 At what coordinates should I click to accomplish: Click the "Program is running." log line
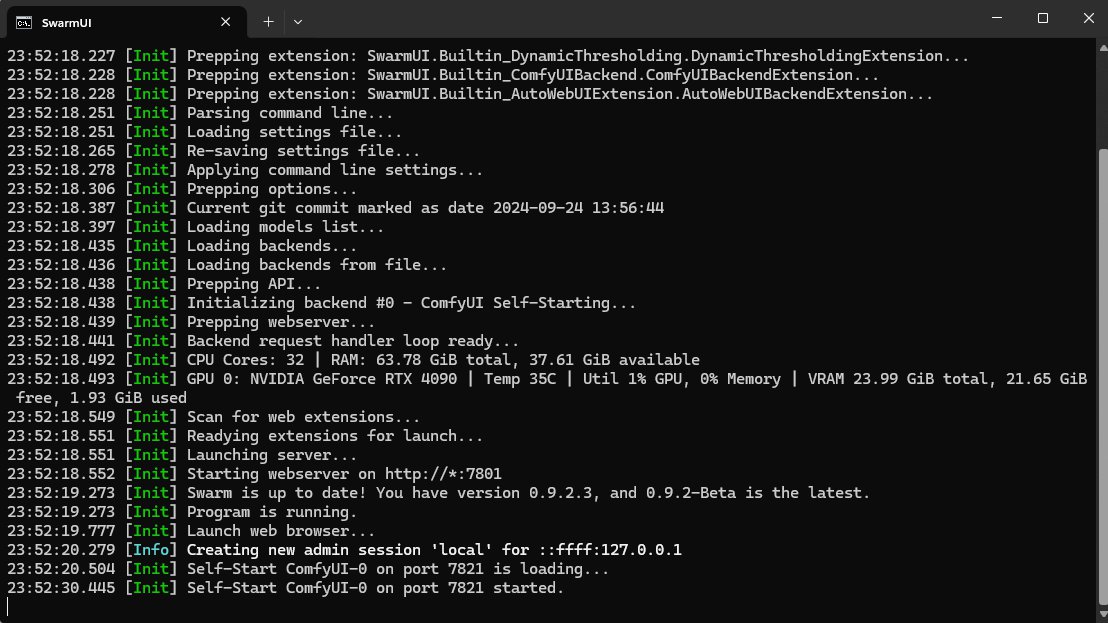pyautogui.click(x=270, y=512)
